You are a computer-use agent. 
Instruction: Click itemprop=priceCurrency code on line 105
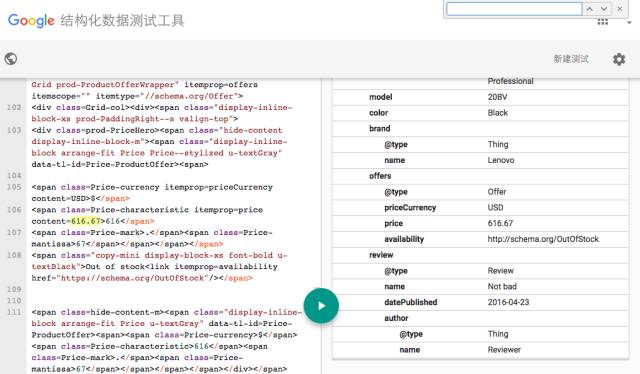(x=218, y=187)
